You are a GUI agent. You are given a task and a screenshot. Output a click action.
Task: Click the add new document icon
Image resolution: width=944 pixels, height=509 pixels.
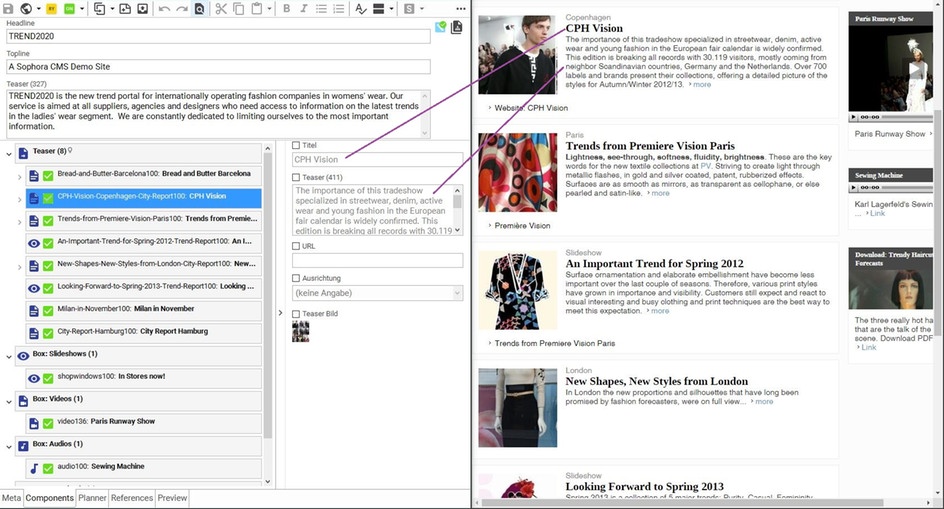[125, 8]
